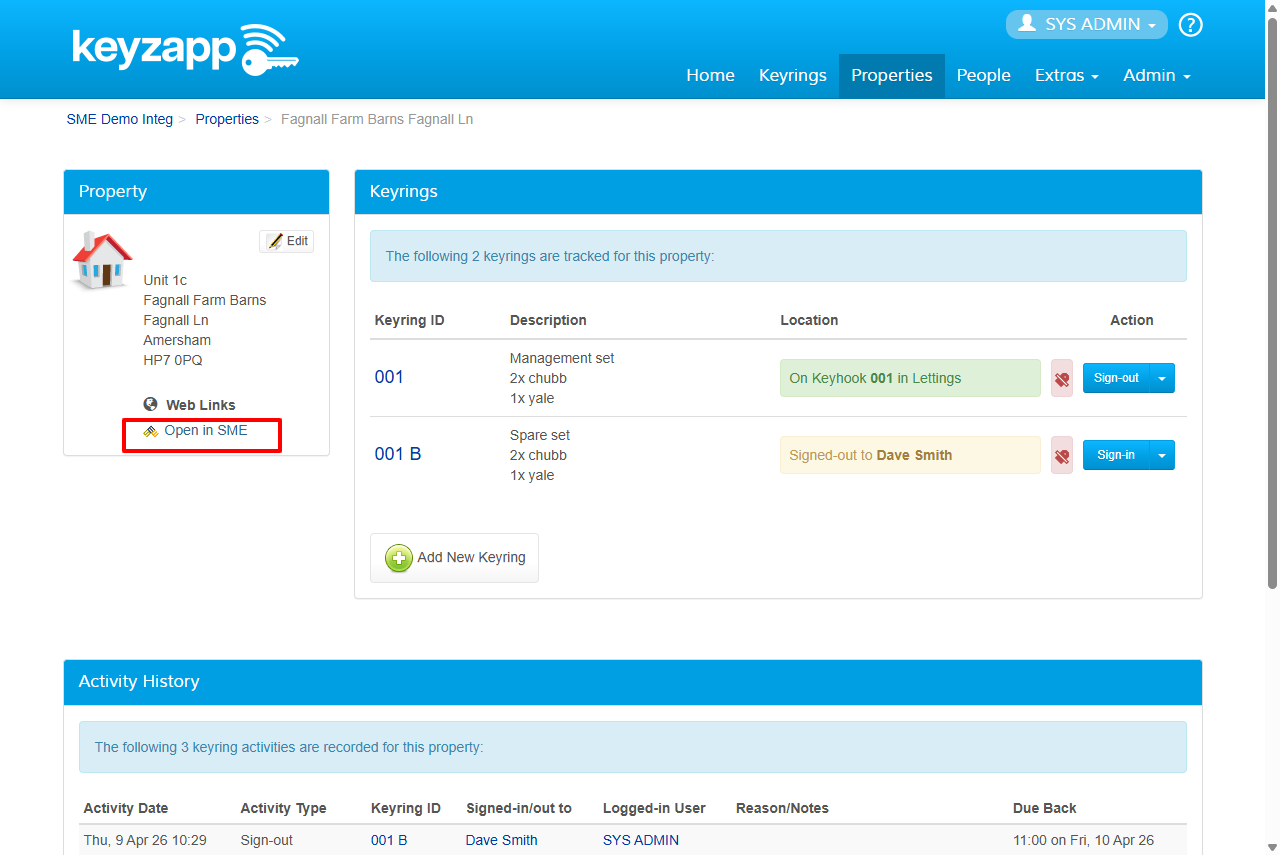Expand the Admin menu

1156,76
